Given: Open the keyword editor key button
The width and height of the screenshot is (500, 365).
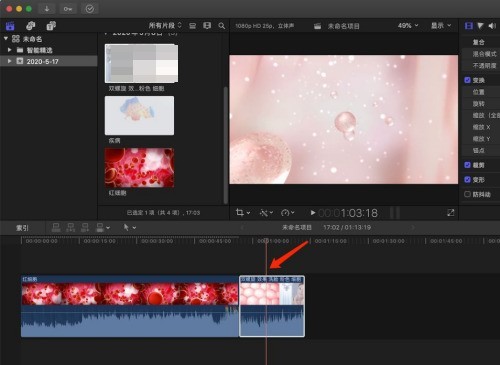Looking at the screenshot, I should pos(68,9).
